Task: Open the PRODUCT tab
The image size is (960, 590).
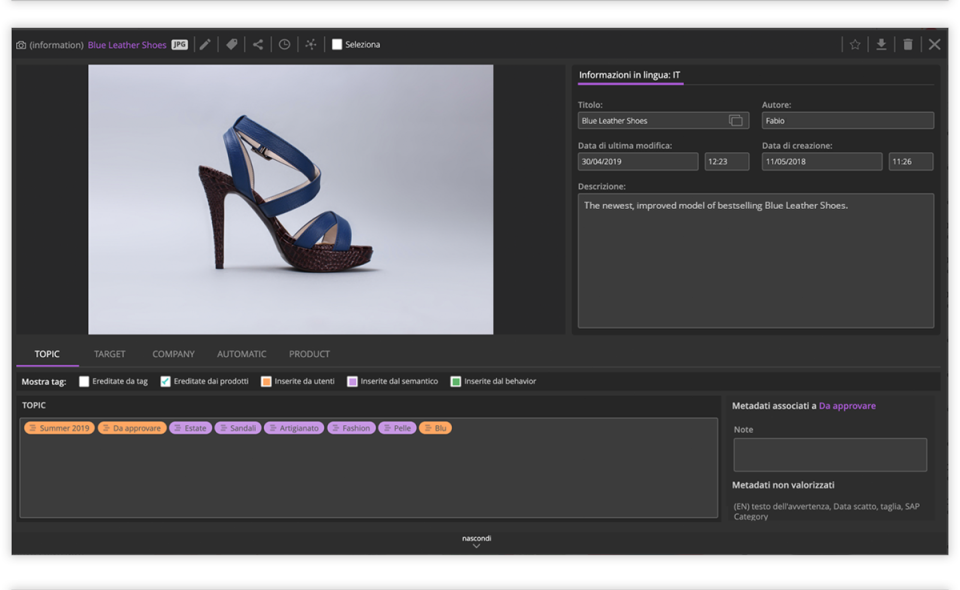Action: pyautogui.click(x=309, y=354)
